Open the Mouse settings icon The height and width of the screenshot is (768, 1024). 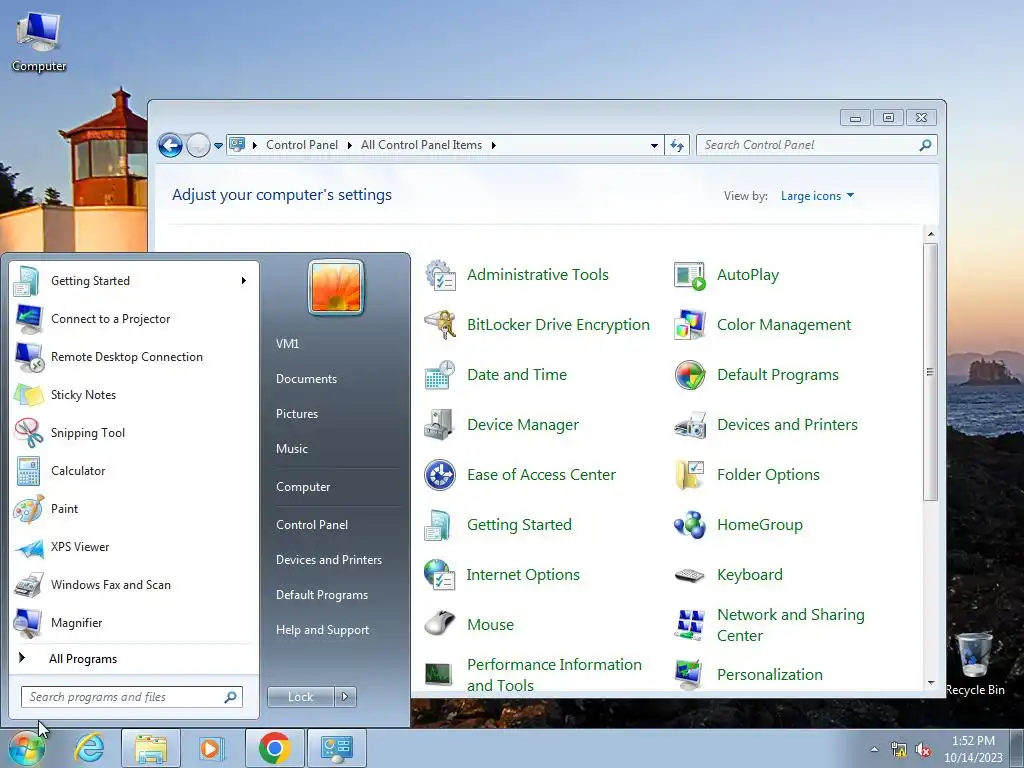[441, 624]
